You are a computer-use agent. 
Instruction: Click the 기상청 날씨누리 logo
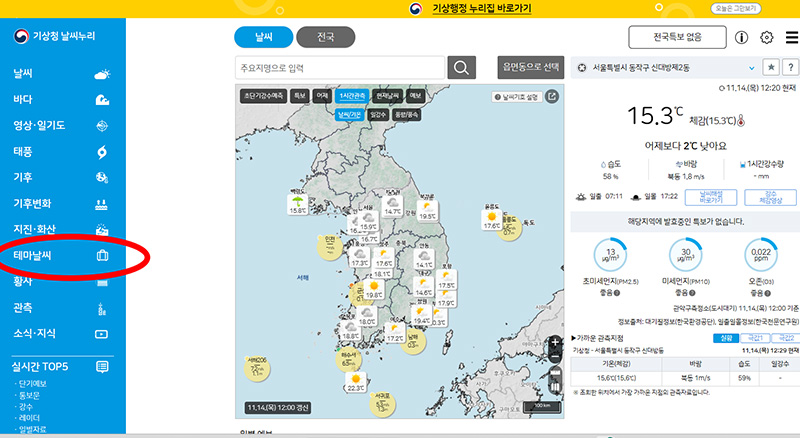(x=55, y=36)
